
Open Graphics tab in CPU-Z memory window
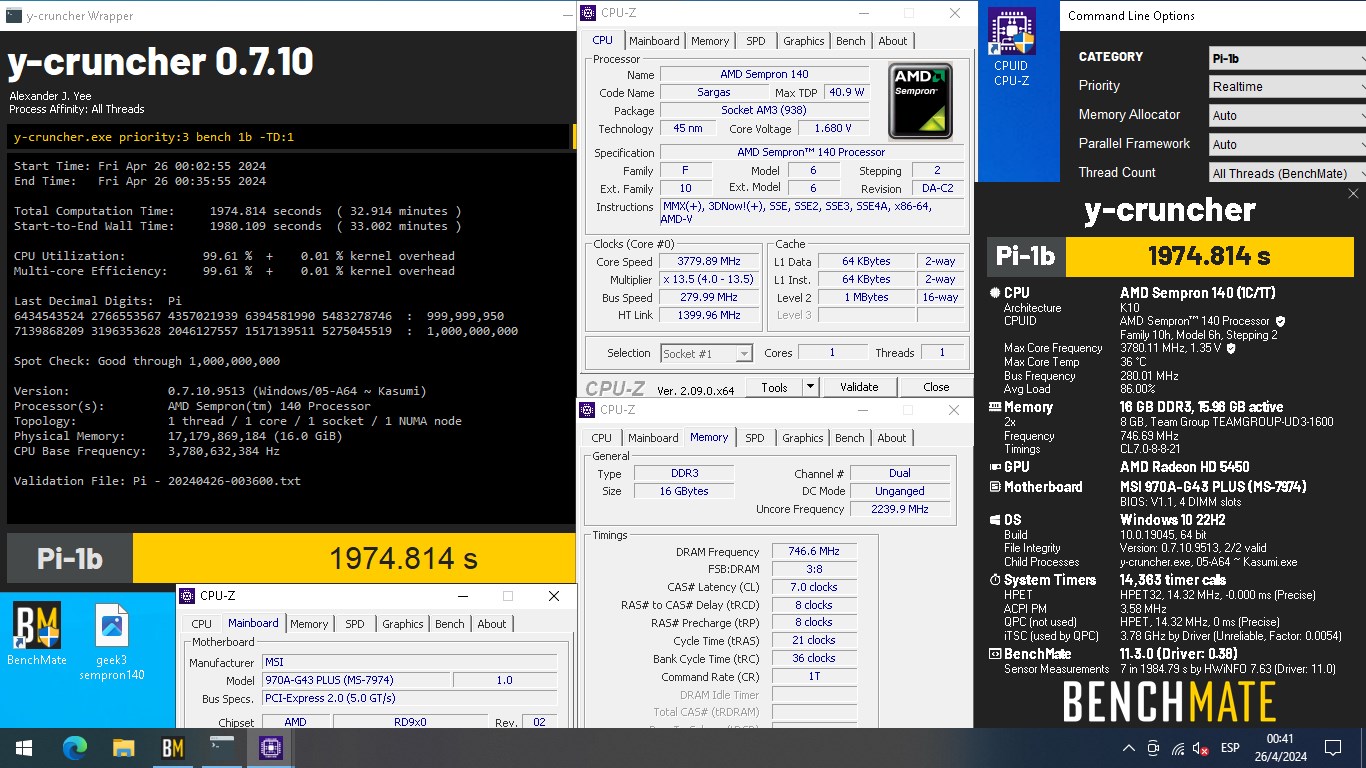pos(803,438)
